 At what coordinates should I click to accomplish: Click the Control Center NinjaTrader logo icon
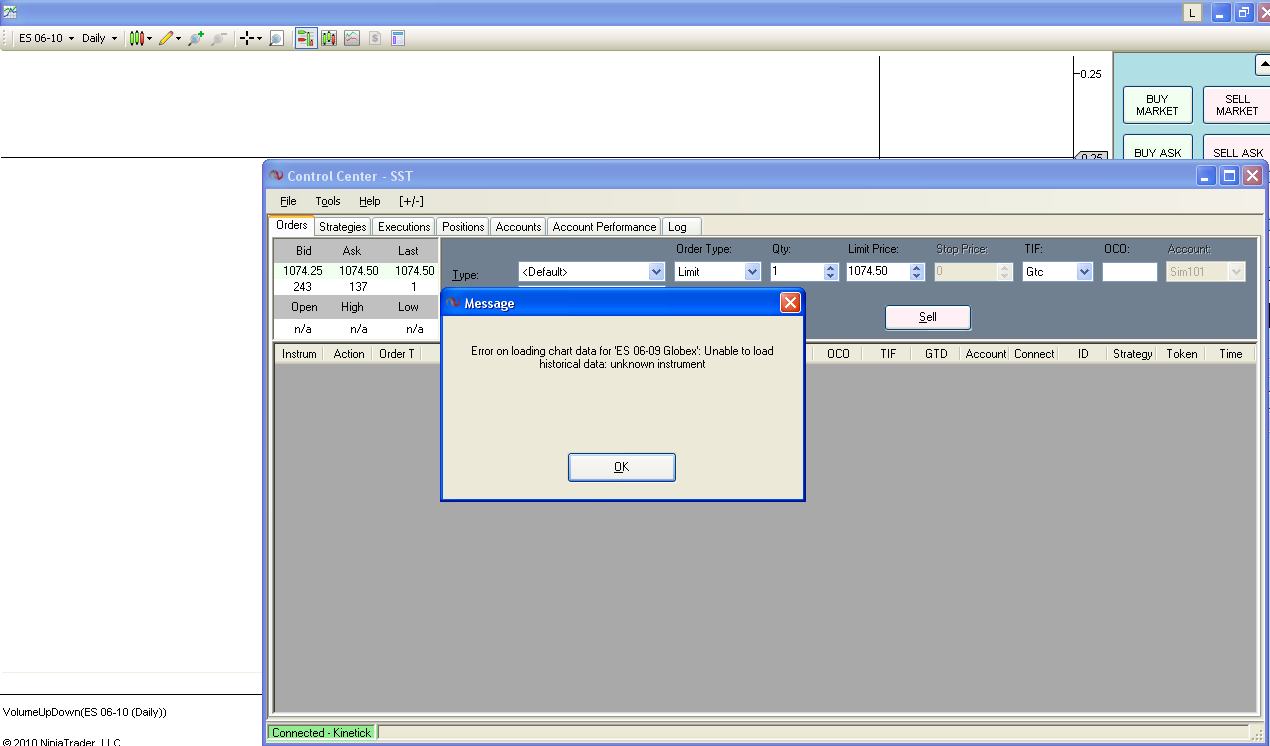coord(276,176)
